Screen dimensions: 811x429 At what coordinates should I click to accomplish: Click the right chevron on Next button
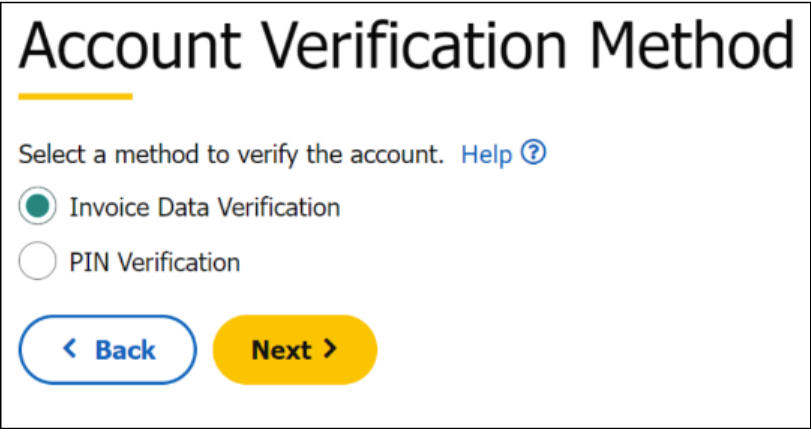point(330,349)
